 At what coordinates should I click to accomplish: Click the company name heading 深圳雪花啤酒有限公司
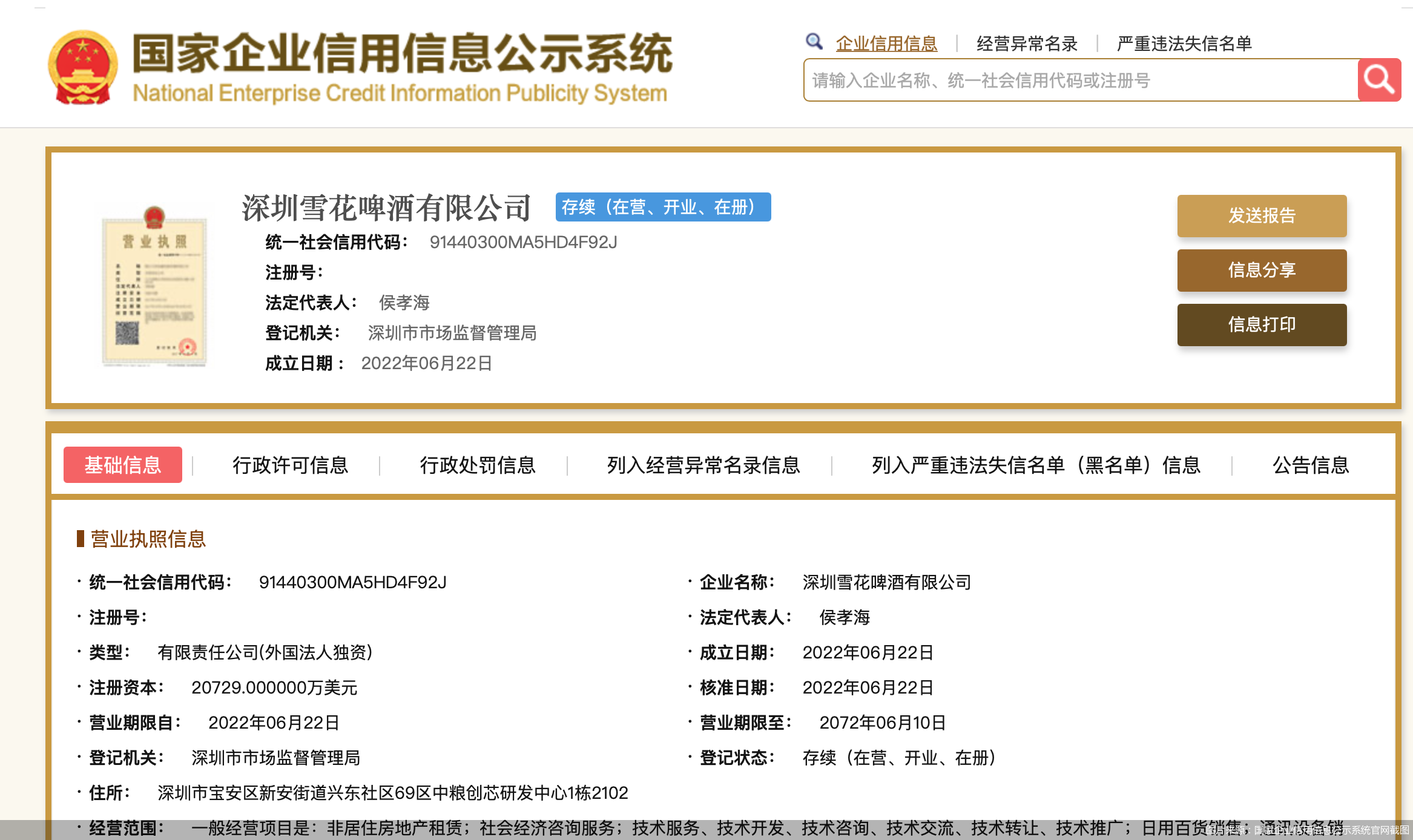coord(386,208)
